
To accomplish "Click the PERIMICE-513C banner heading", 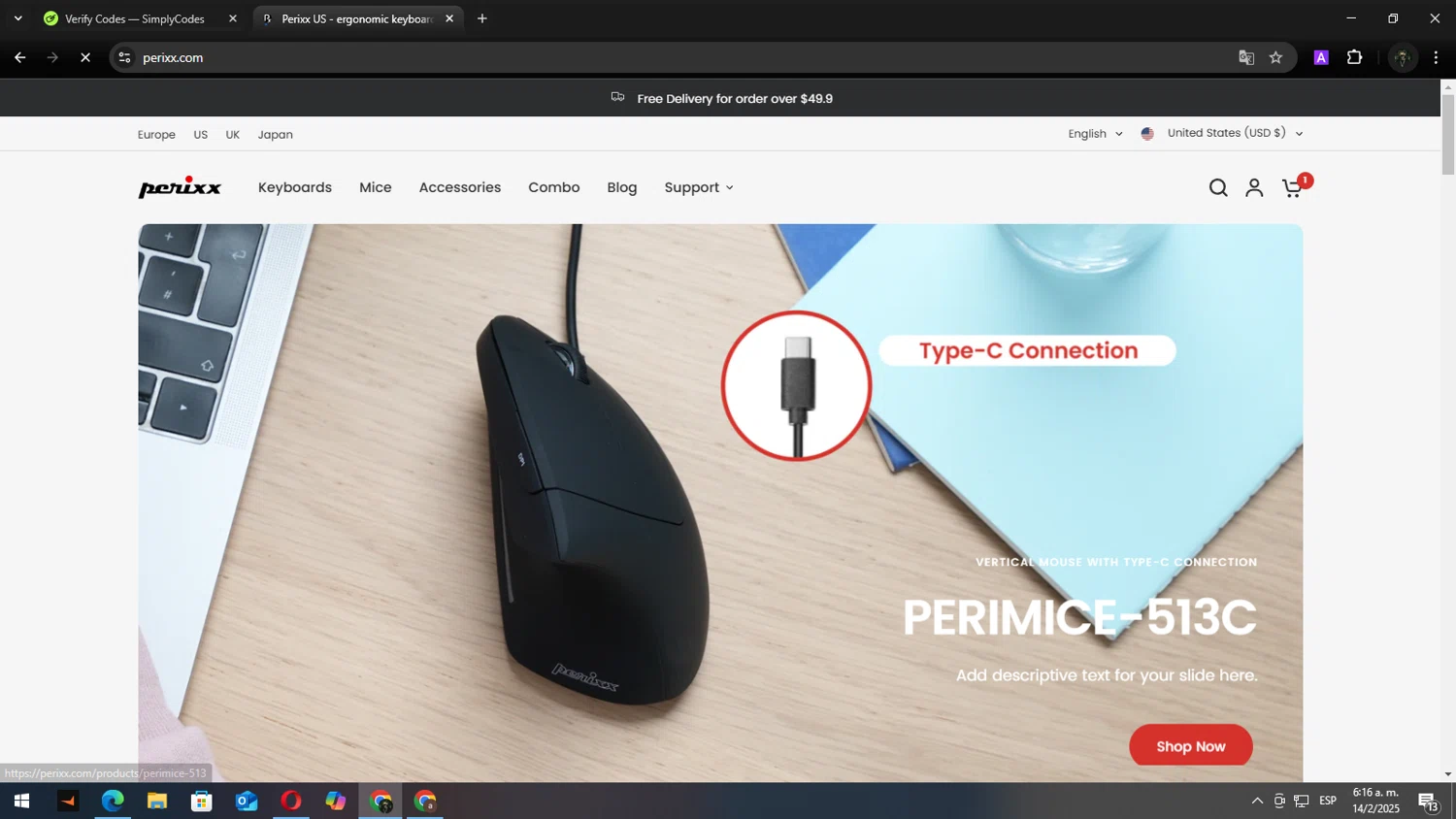I will coord(1079,617).
